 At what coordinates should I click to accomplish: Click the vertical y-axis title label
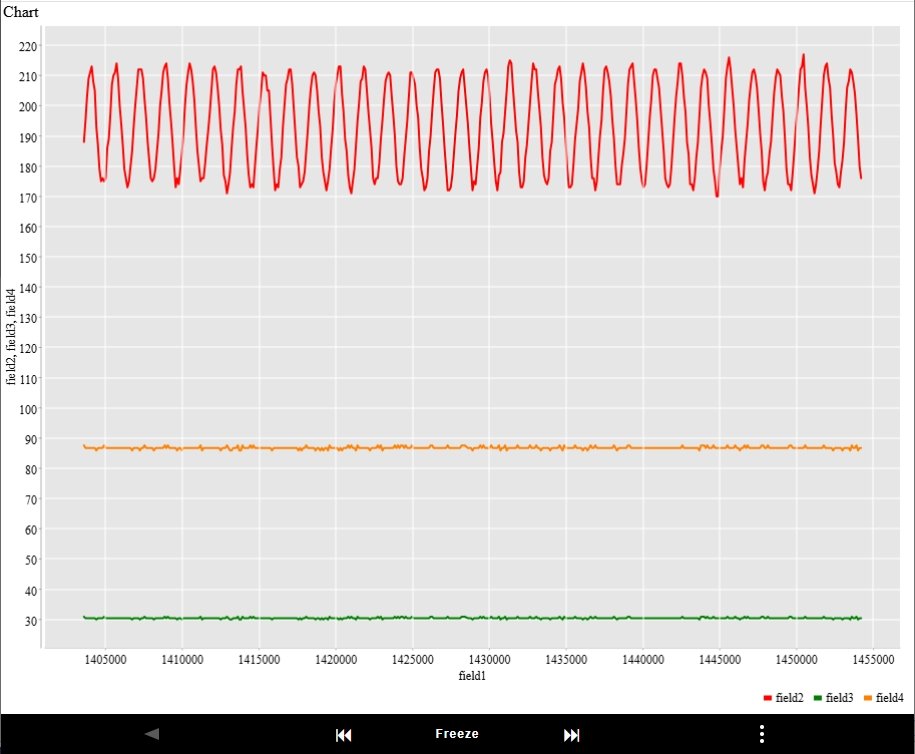[x=12, y=336]
